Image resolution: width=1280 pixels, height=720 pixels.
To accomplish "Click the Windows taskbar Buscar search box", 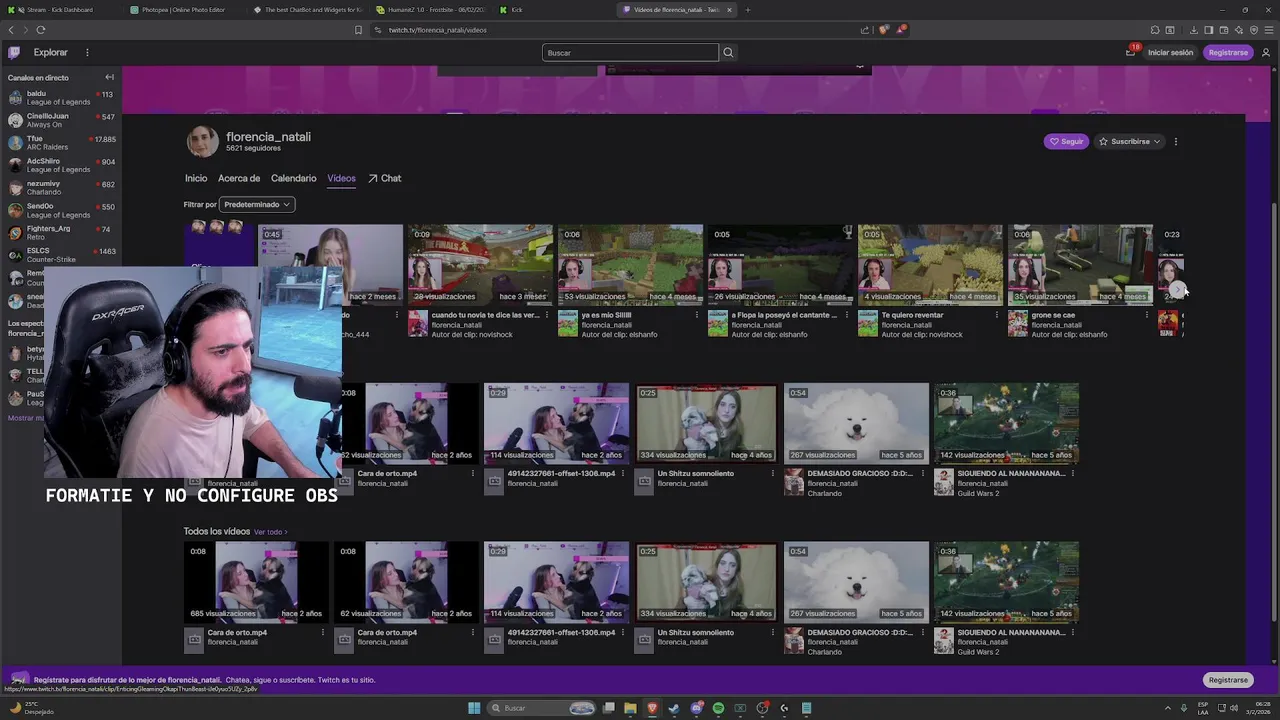I will click(x=541, y=708).
